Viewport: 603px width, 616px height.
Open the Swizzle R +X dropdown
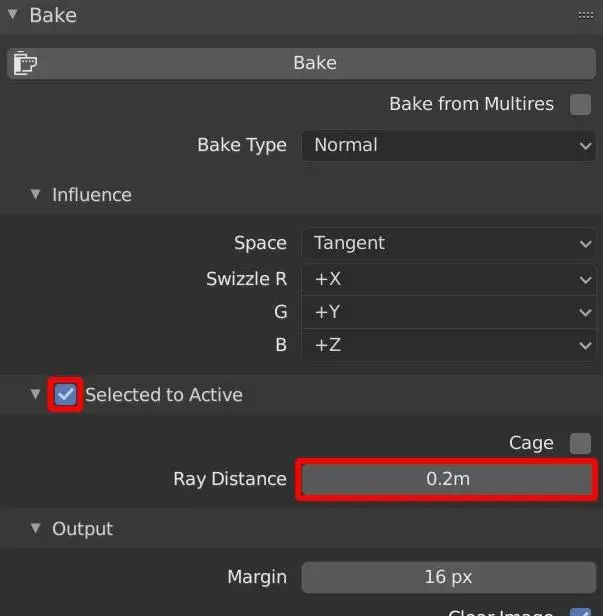(448, 279)
